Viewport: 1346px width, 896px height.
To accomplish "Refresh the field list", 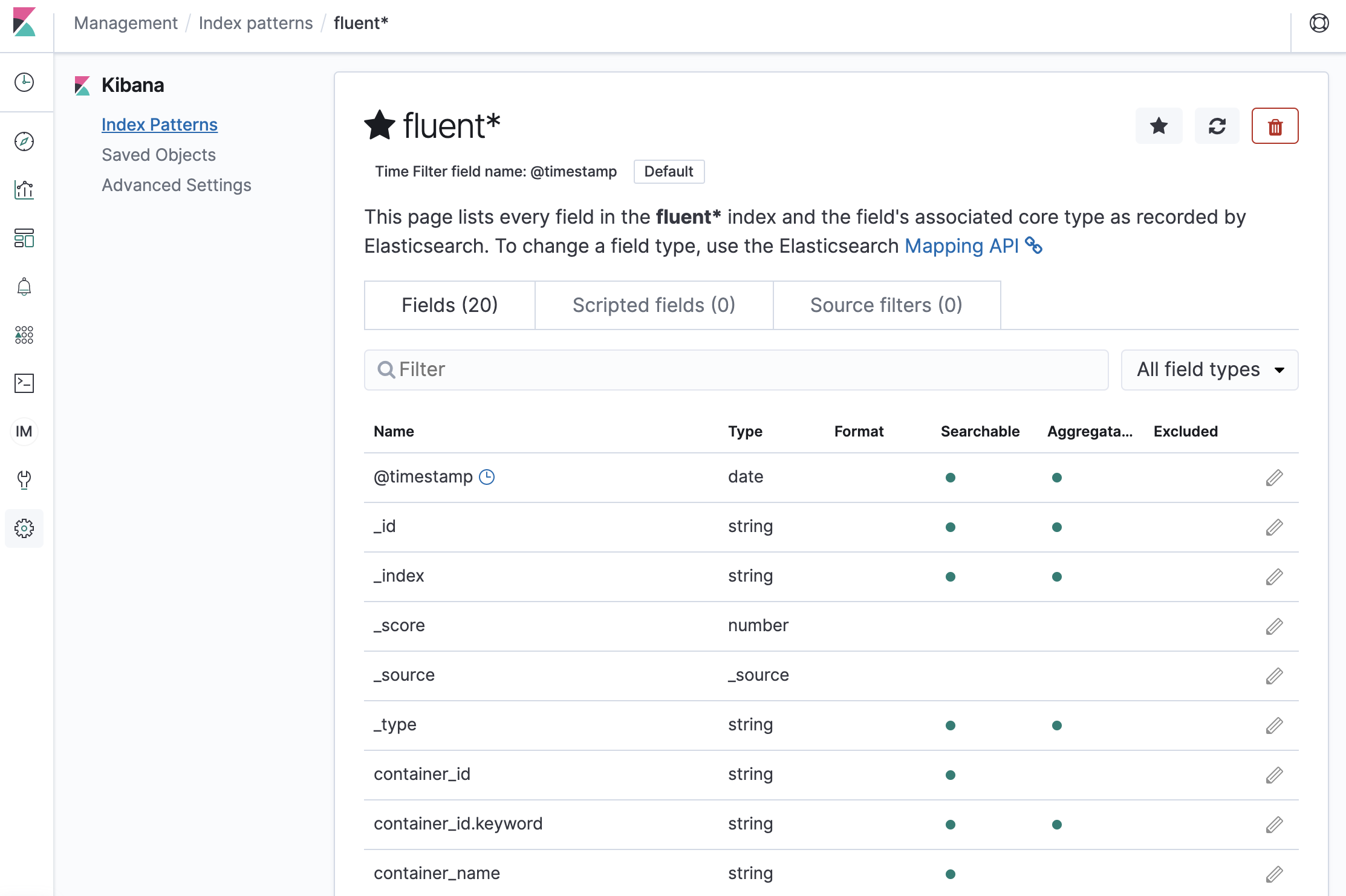I will [1217, 126].
